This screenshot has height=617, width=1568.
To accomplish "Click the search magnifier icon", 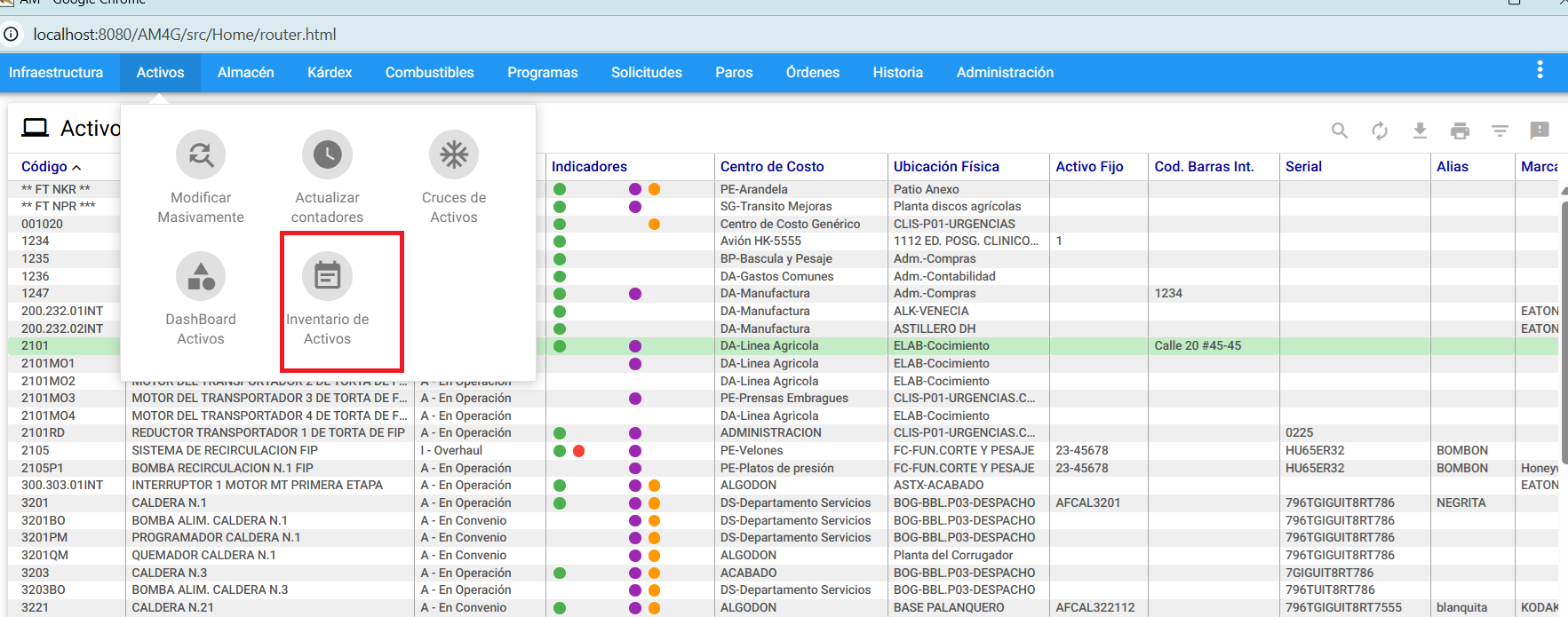I will tap(1340, 131).
